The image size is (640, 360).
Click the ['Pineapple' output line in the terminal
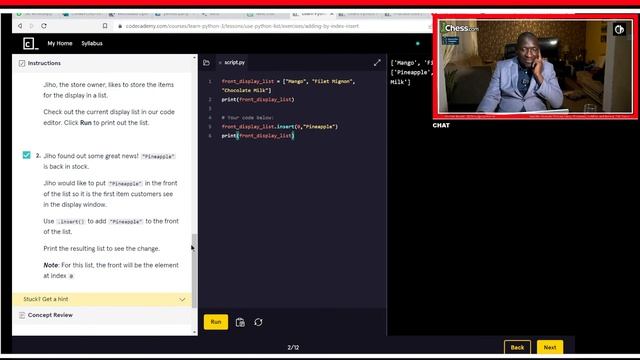coord(411,72)
